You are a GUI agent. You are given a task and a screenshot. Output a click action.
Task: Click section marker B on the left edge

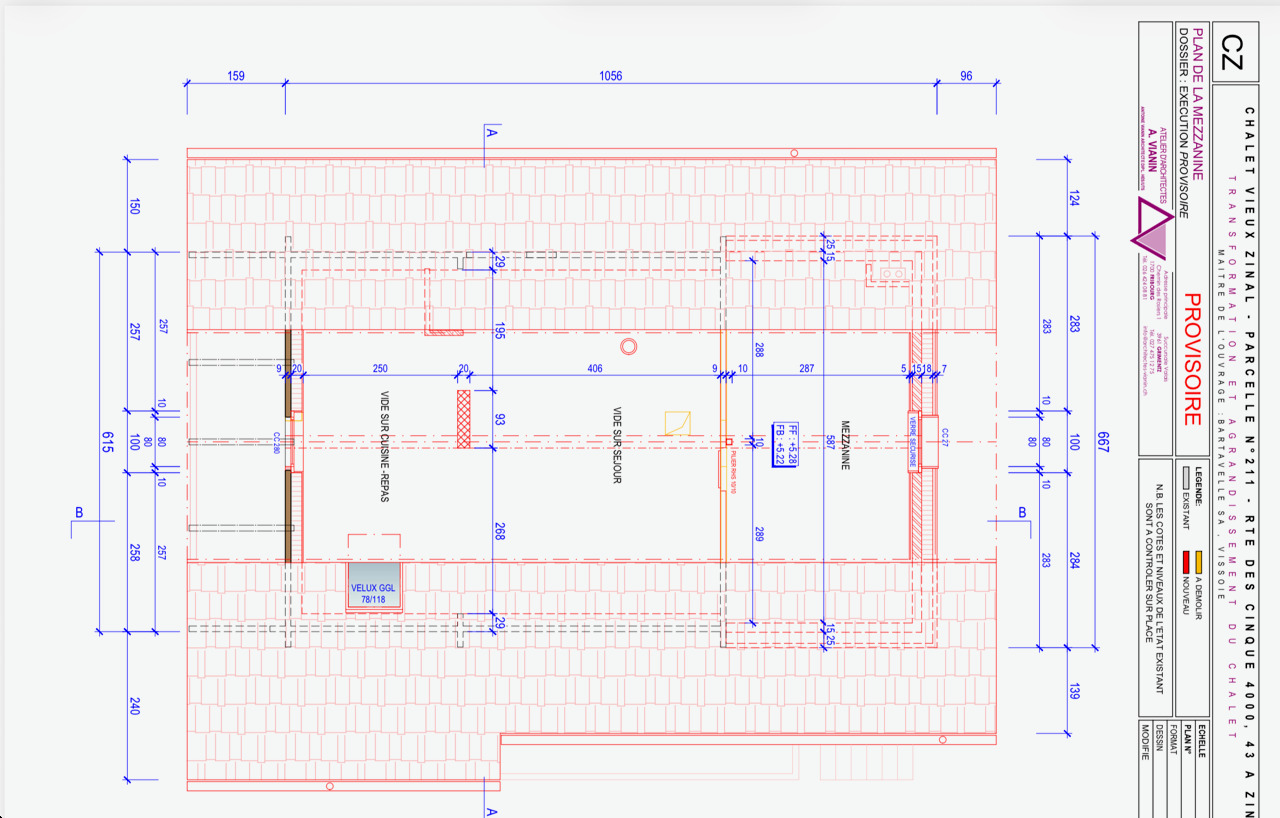[78, 513]
